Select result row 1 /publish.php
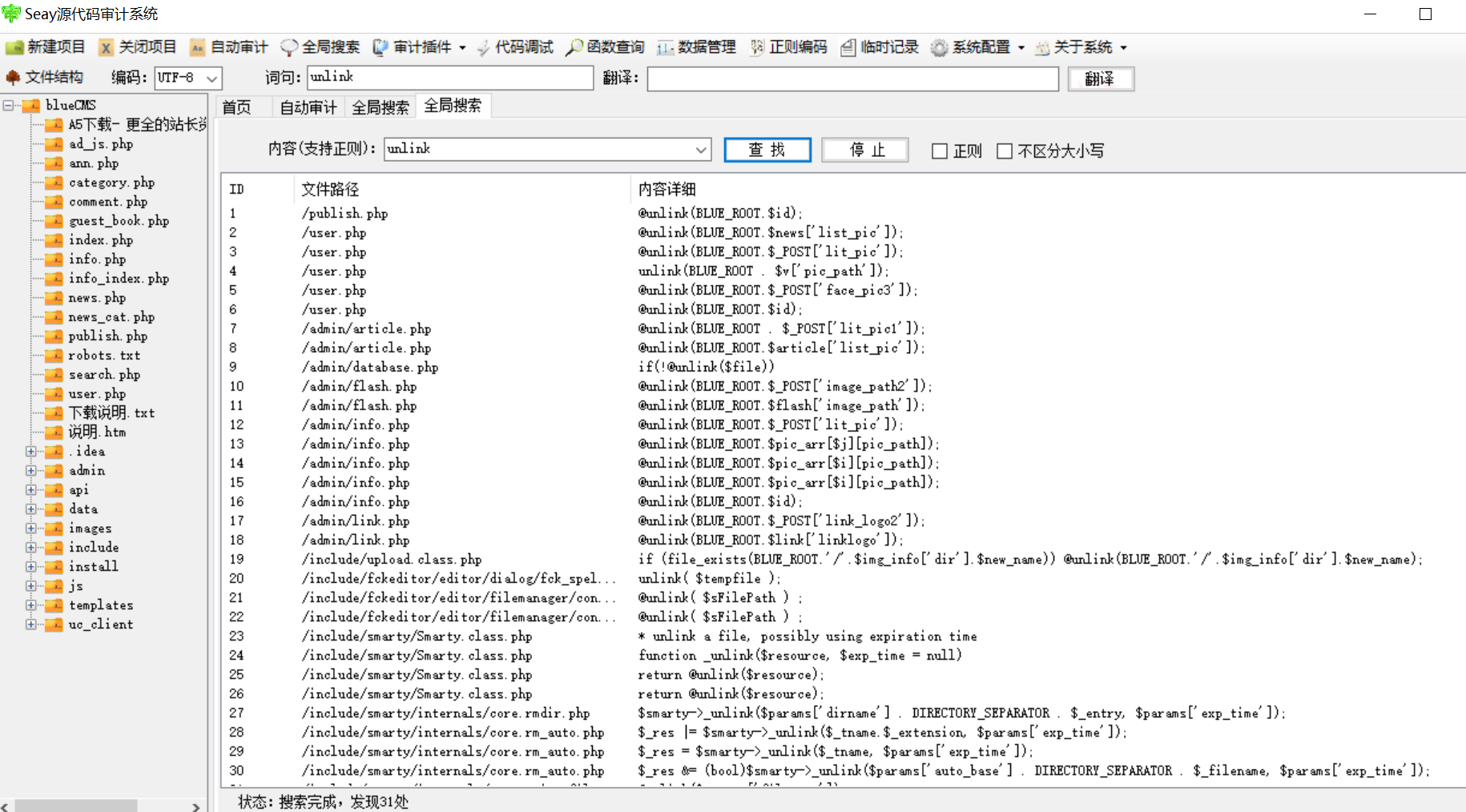 point(843,213)
